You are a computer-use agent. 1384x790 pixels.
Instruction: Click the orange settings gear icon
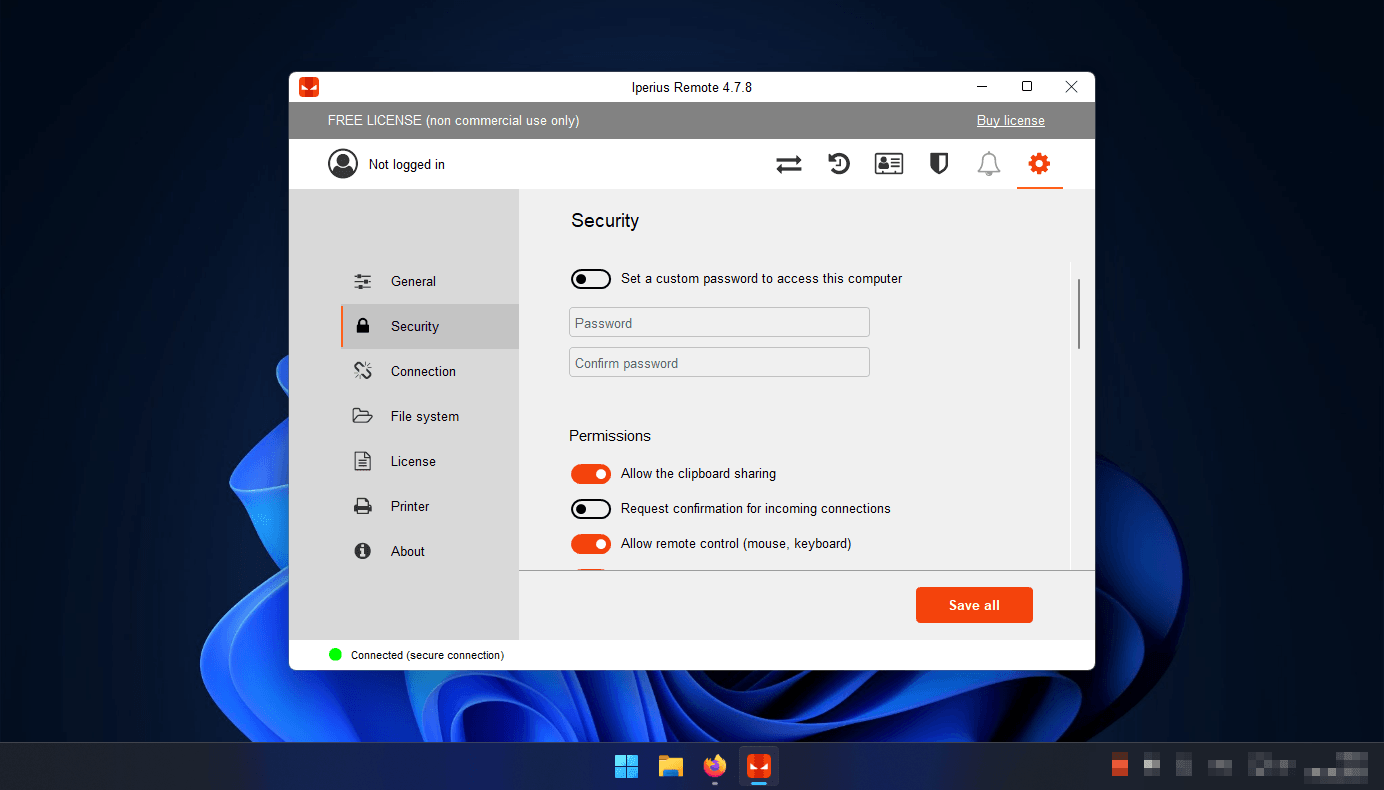pyautogui.click(x=1039, y=163)
